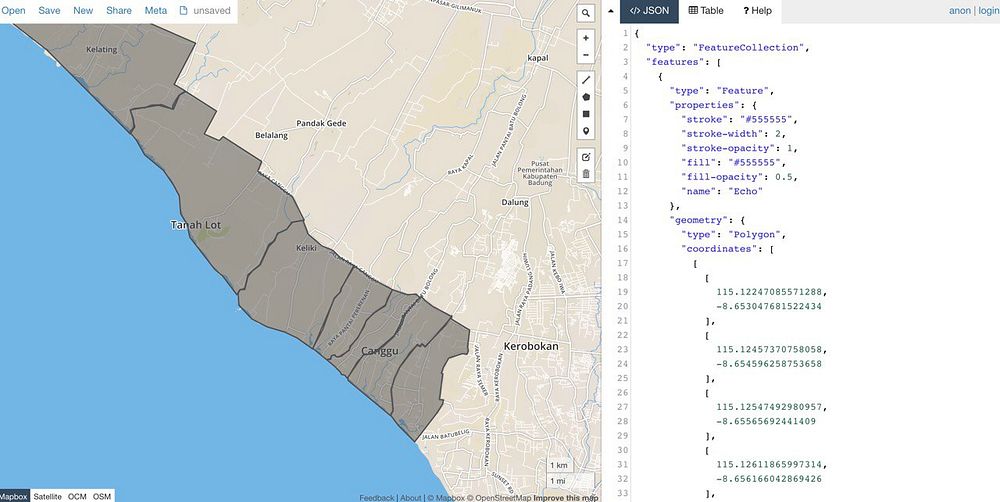The width and height of the screenshot is (1000, 502).
Task: Click the "fill-opacity": 0.5 line
Action: click(739, 177)
